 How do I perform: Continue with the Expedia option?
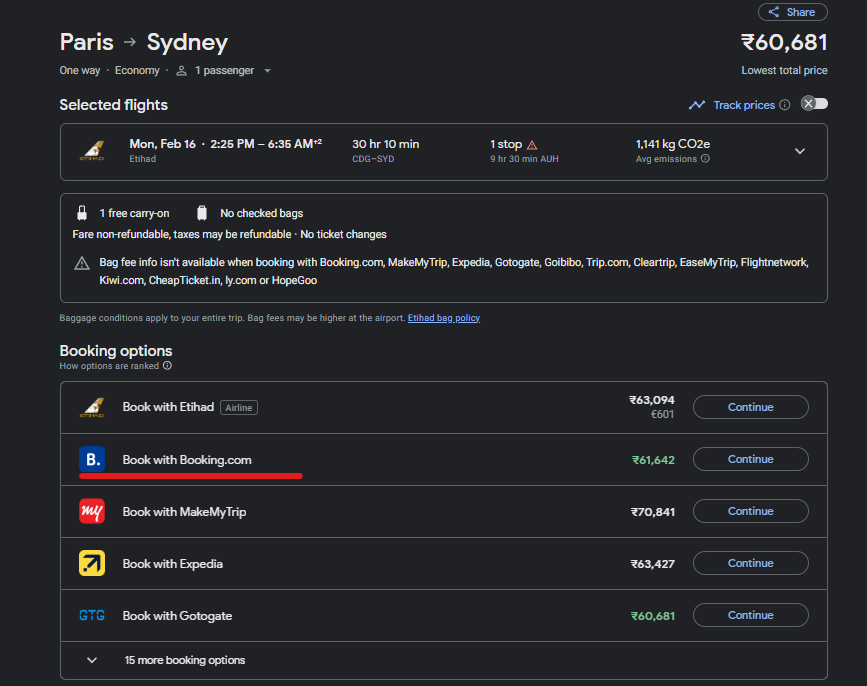pos(750,563)
